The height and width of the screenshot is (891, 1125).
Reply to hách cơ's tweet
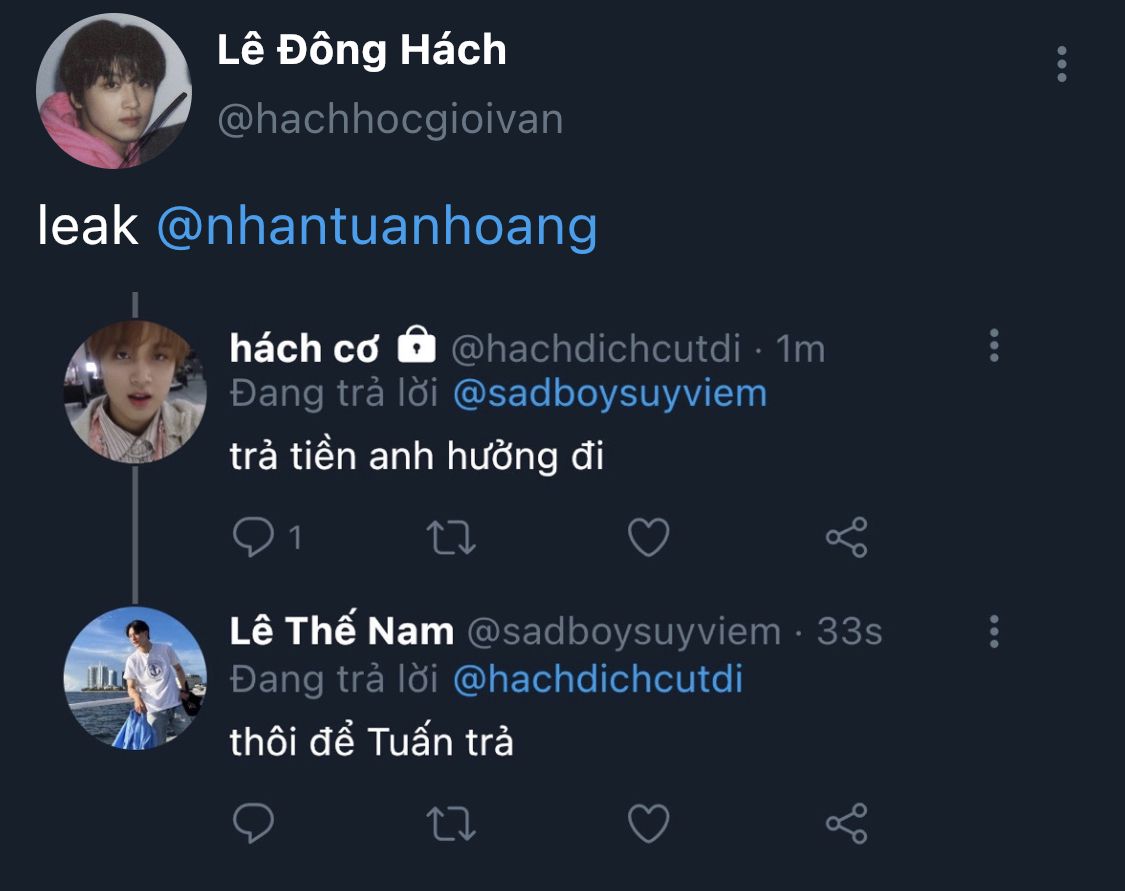pyautogui.click(x=254, y=538)
